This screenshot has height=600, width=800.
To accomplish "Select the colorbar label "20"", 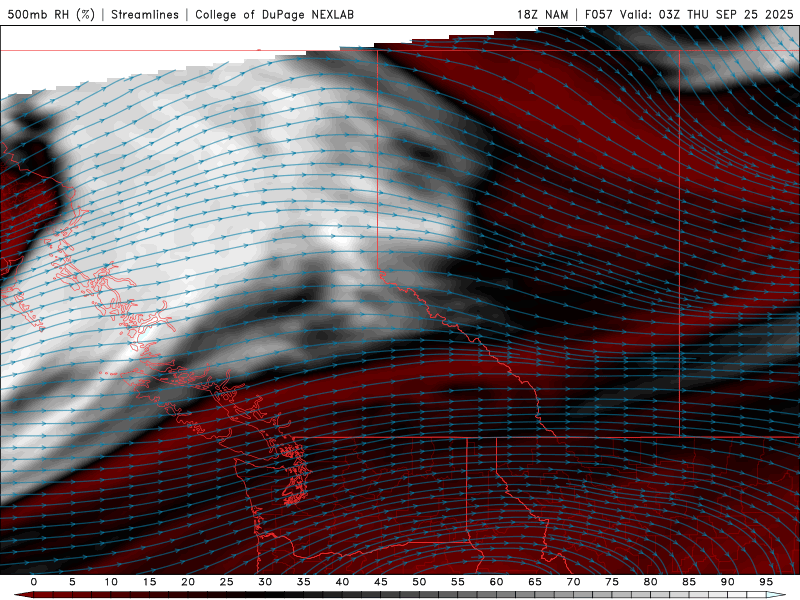I will pyautogui.click(x=188, y=582).
